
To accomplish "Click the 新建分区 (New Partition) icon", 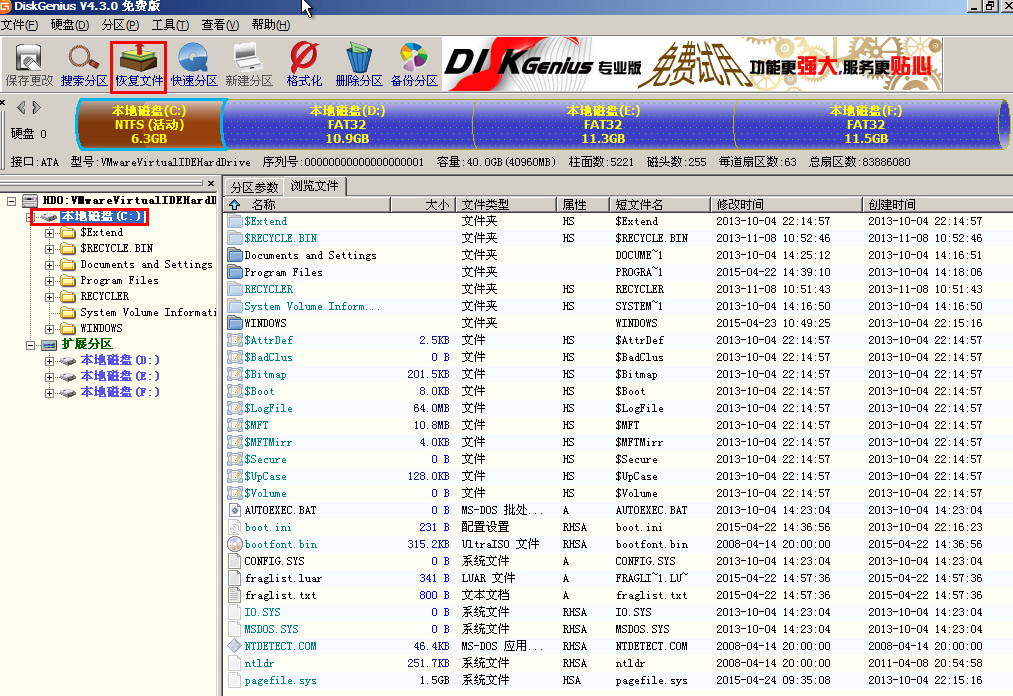I will pyautogui.click(x=249, y=64).
